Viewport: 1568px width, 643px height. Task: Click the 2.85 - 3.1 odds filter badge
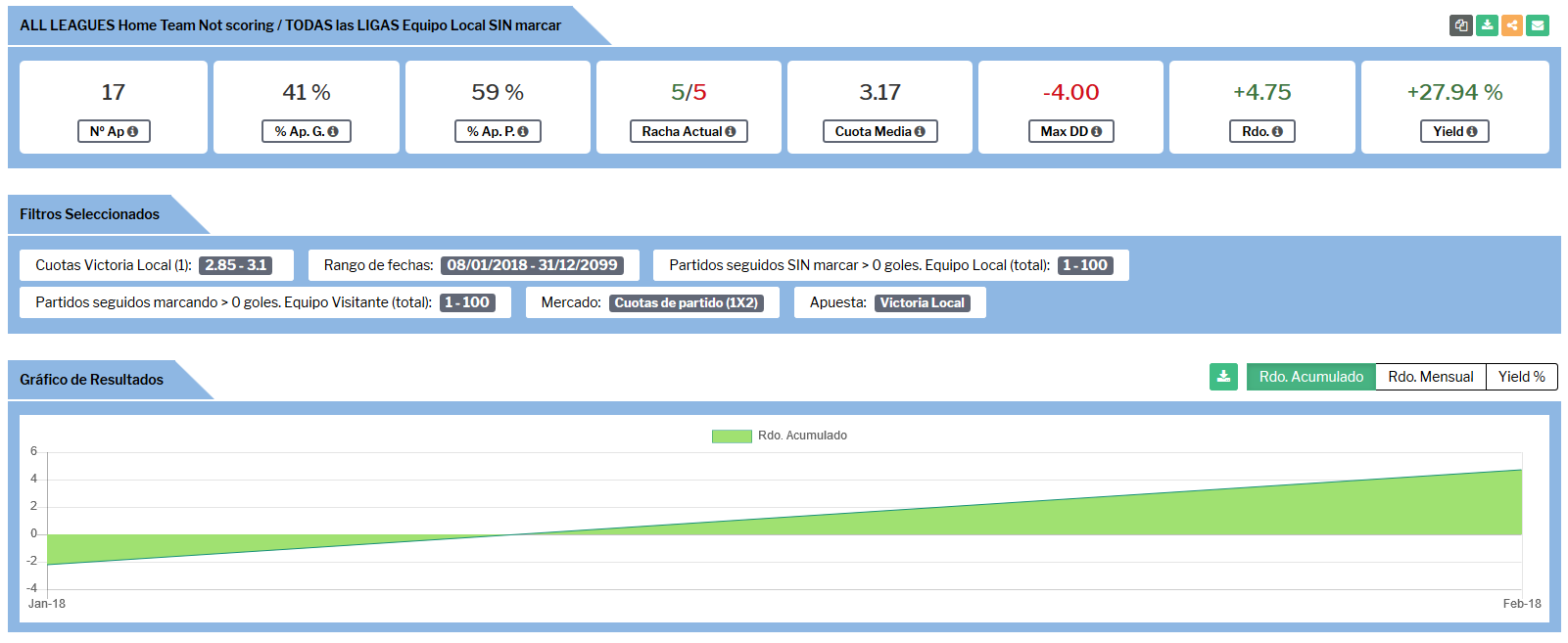pos(235,265)
